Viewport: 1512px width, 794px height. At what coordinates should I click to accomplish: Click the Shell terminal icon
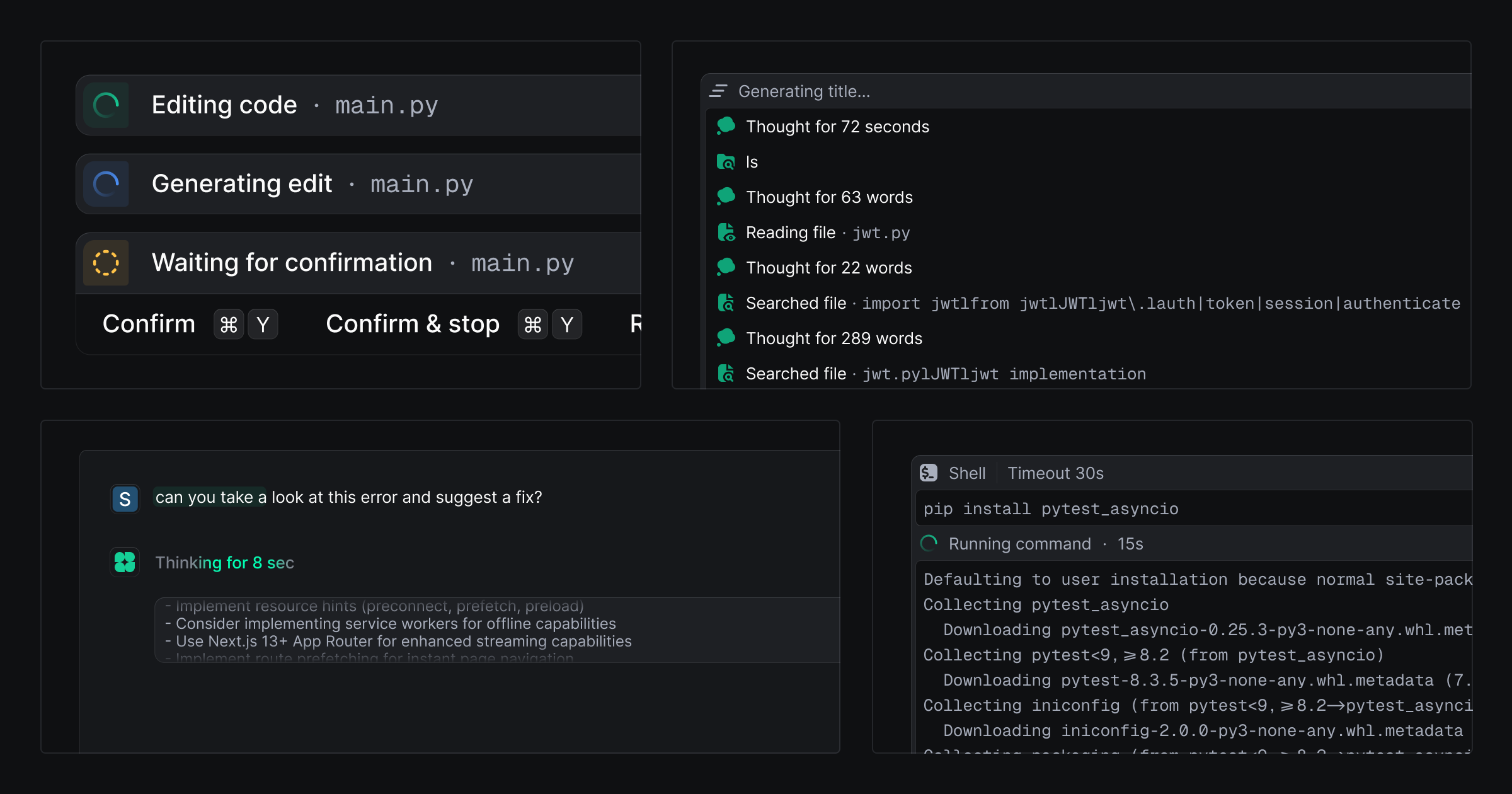point(929,473)
